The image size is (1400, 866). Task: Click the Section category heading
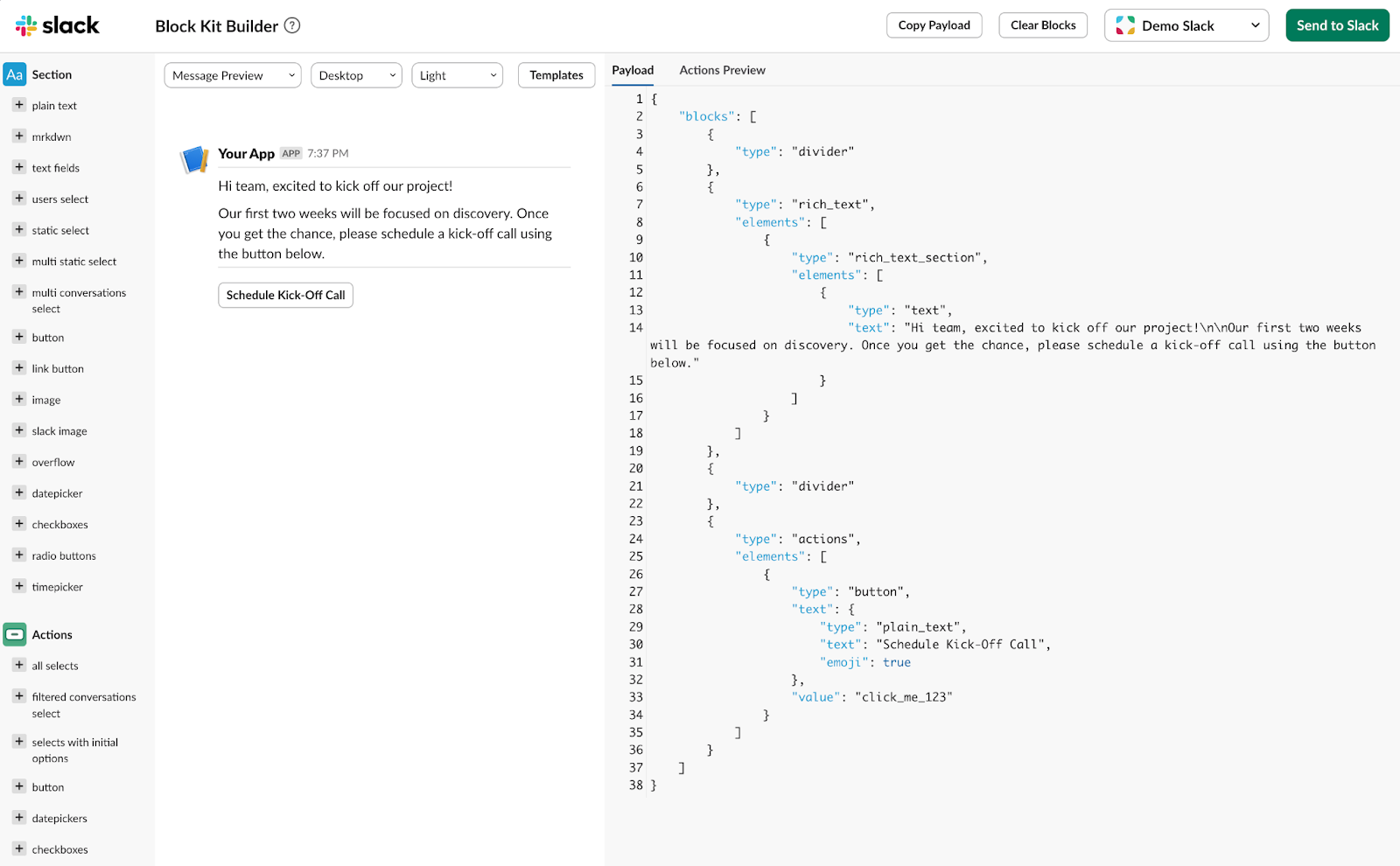[52, 74]
